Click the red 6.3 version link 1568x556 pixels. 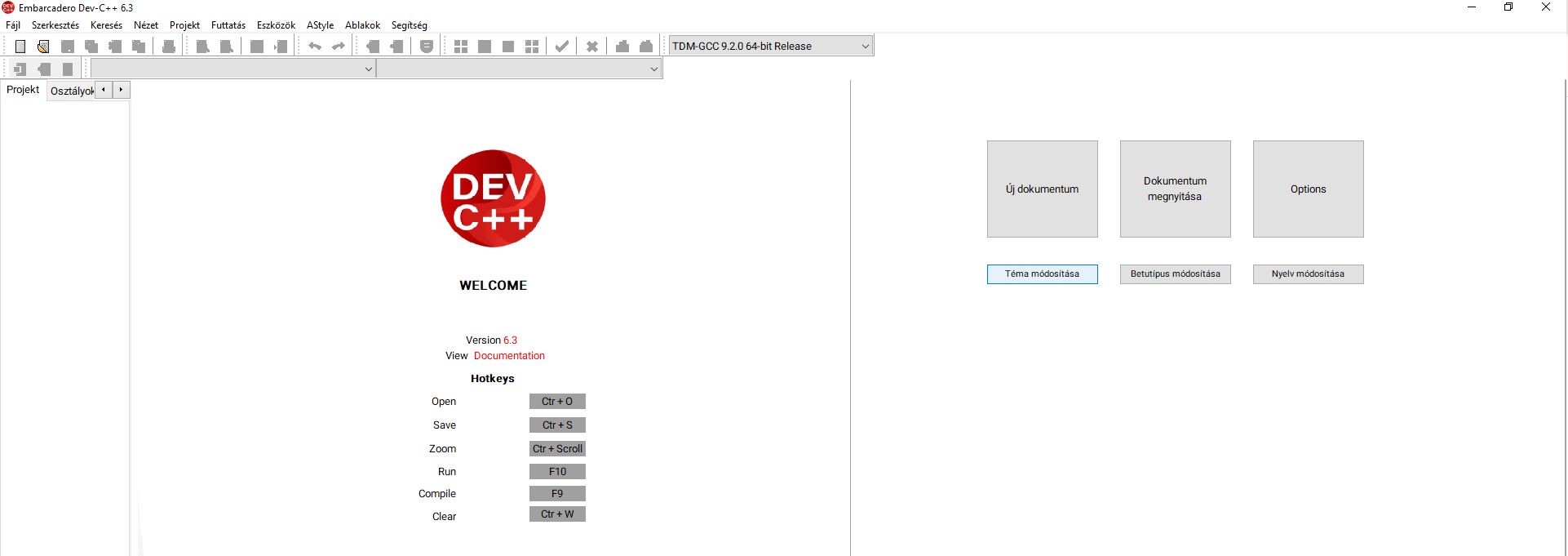pos(510,340)
